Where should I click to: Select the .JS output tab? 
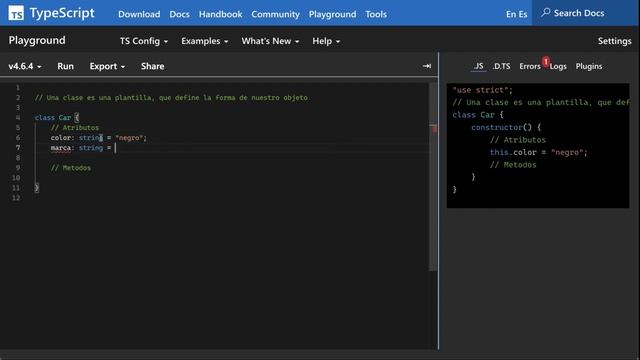tap(478, 66)
